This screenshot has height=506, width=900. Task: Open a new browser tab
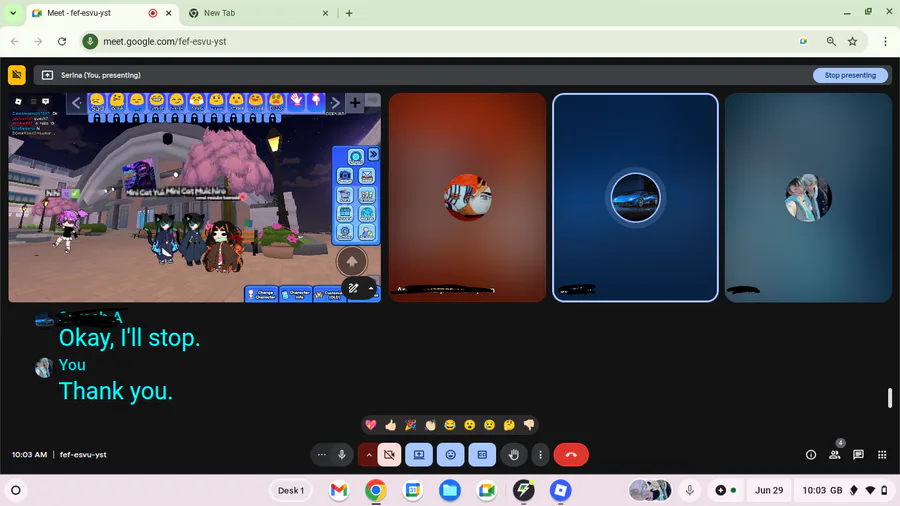(349, 13)
